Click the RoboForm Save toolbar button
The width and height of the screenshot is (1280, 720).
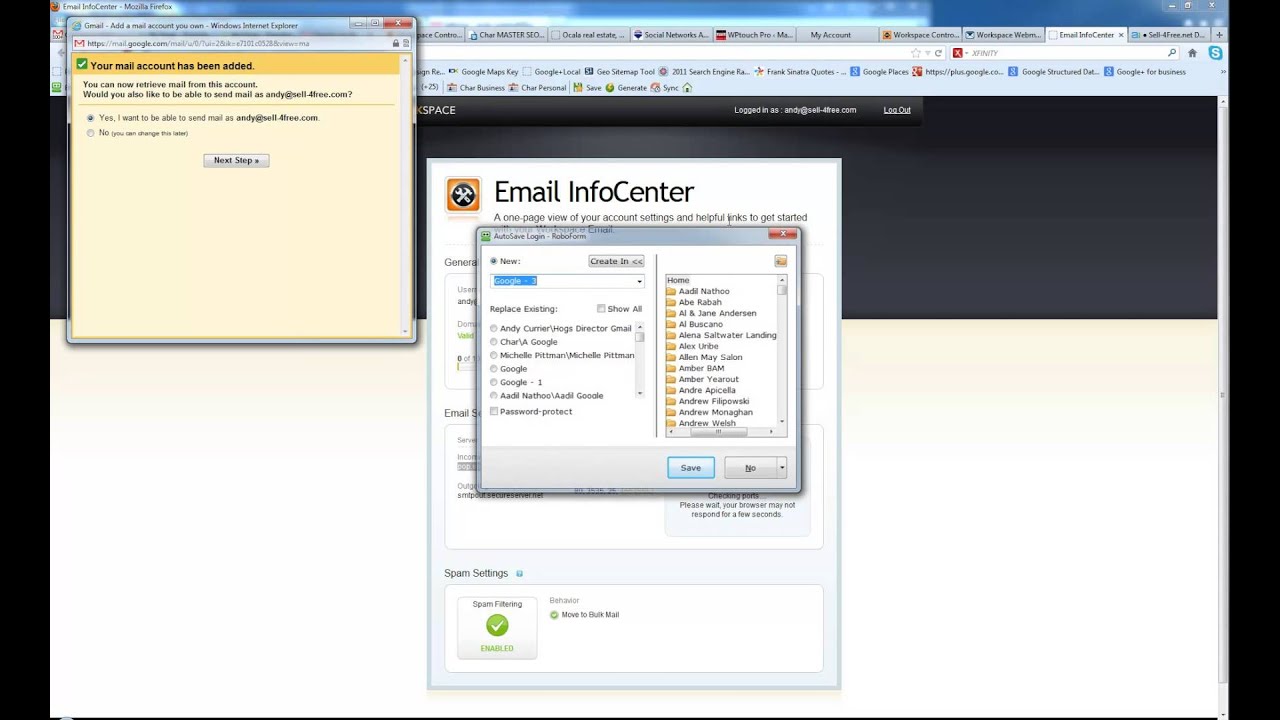[587, 87]
